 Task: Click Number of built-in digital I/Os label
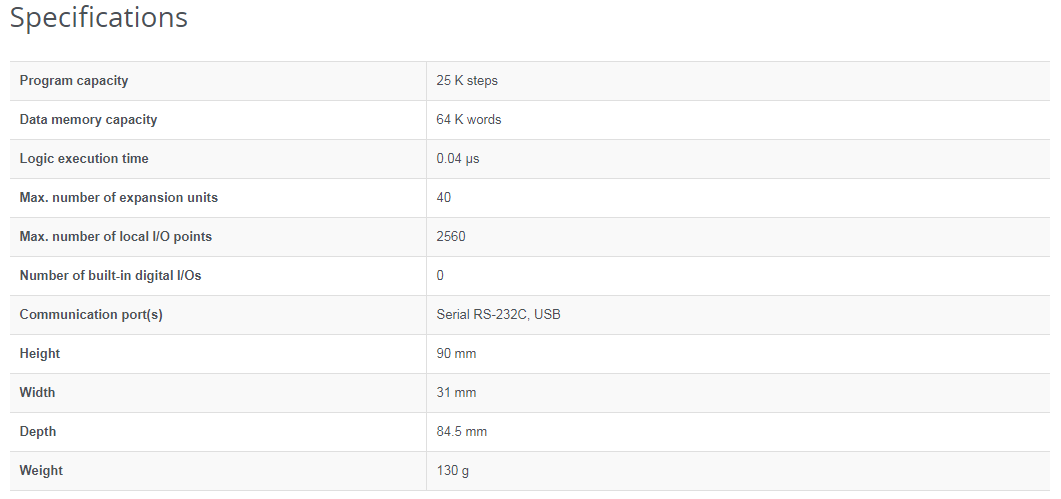(x=110, y=276)
